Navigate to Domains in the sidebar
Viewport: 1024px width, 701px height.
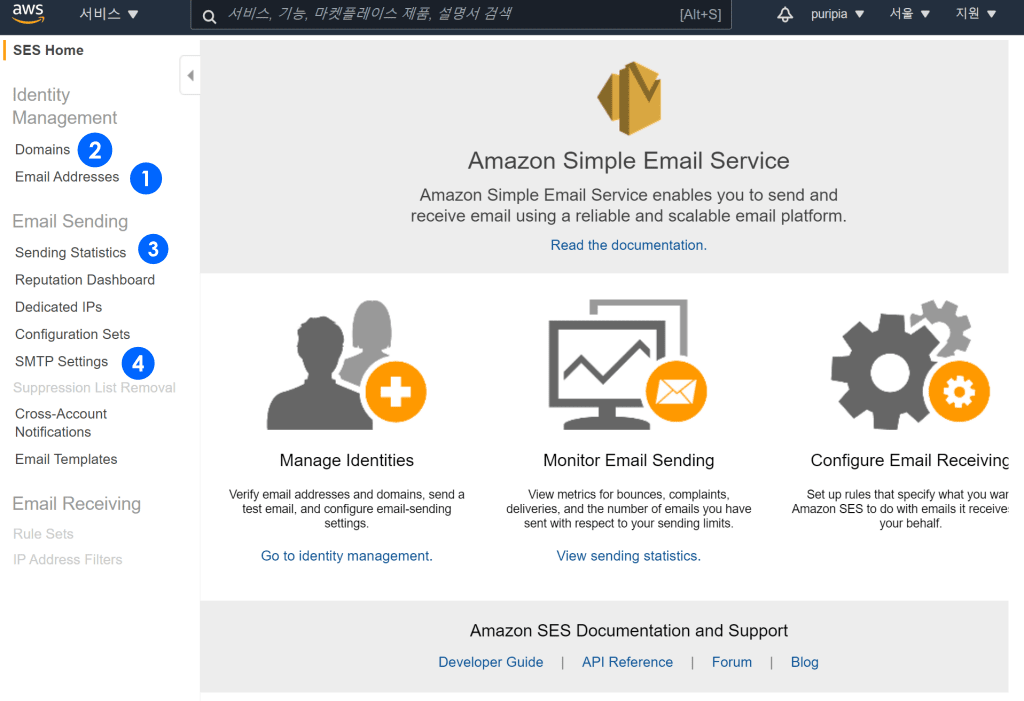coord(42,149)
